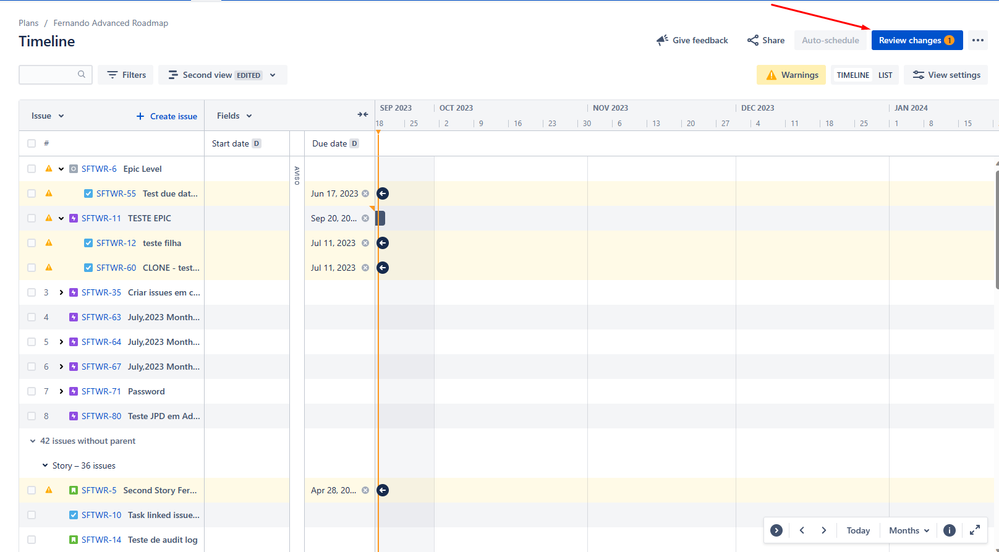This screenshot has height=552, width=999.
Task: Jump to Today on the timeline
Action: (x=858, y=530)
